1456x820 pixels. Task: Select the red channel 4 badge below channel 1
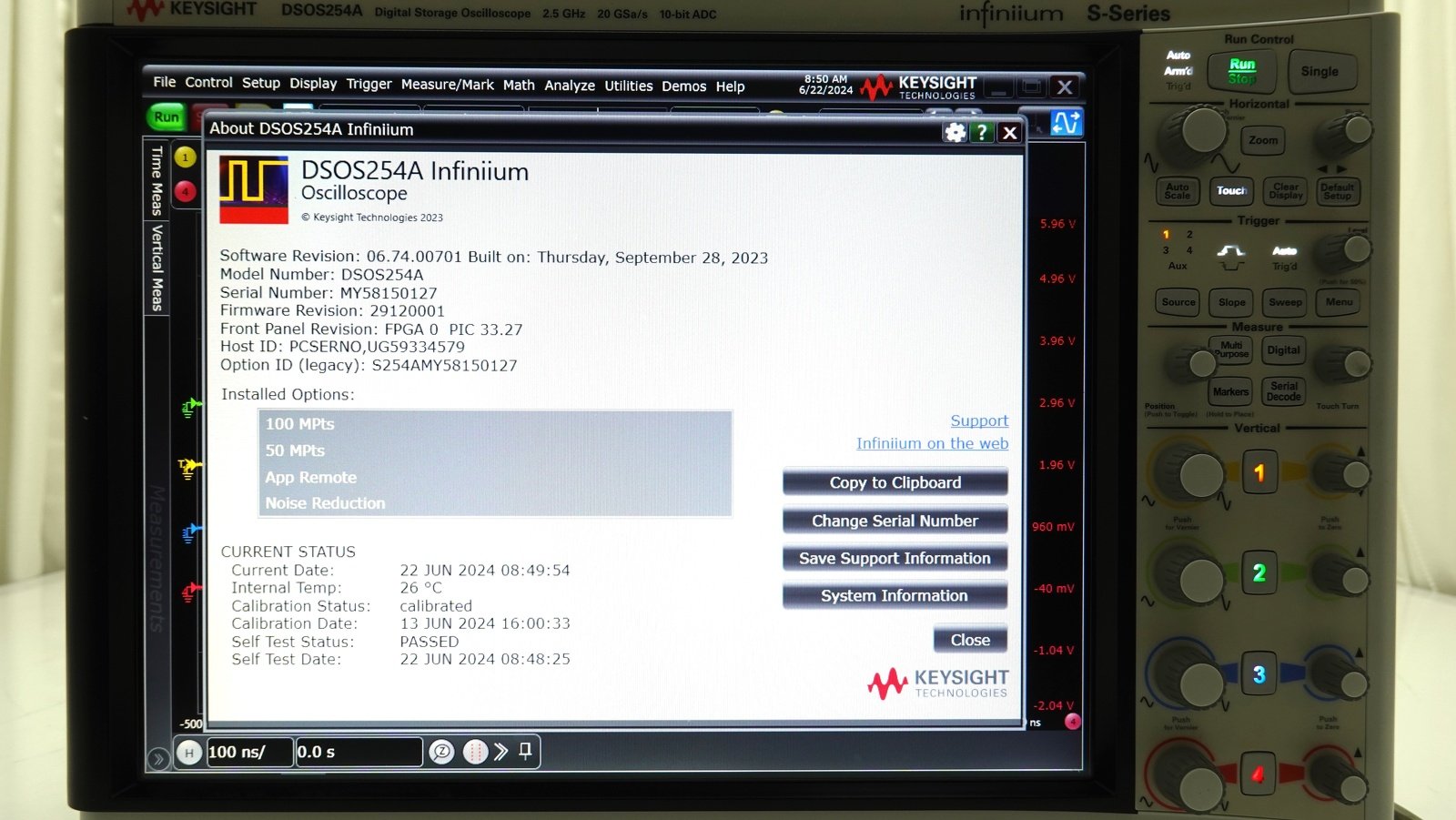[x=185, y=192]
